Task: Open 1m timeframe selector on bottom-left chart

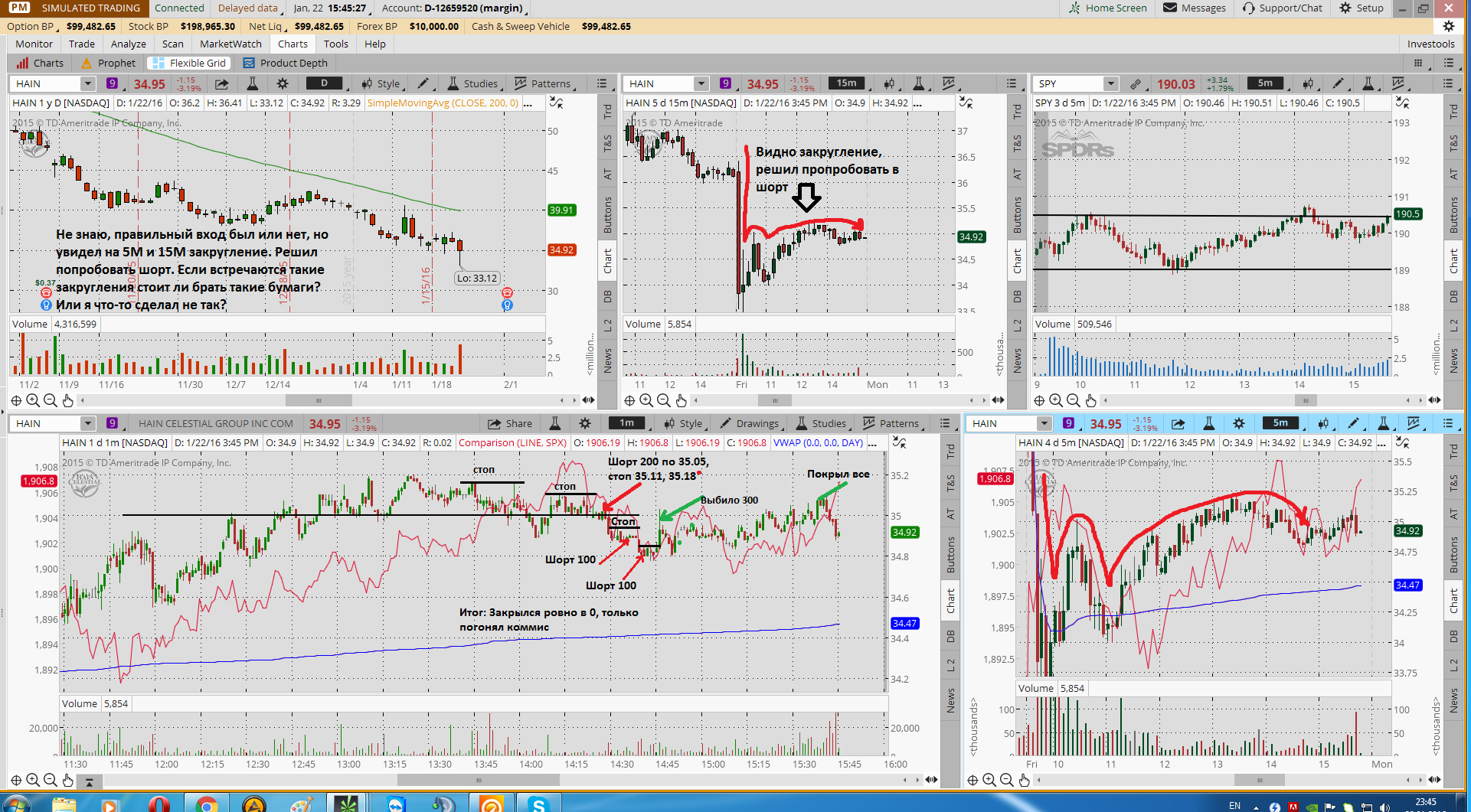Action: click(626, 423)
